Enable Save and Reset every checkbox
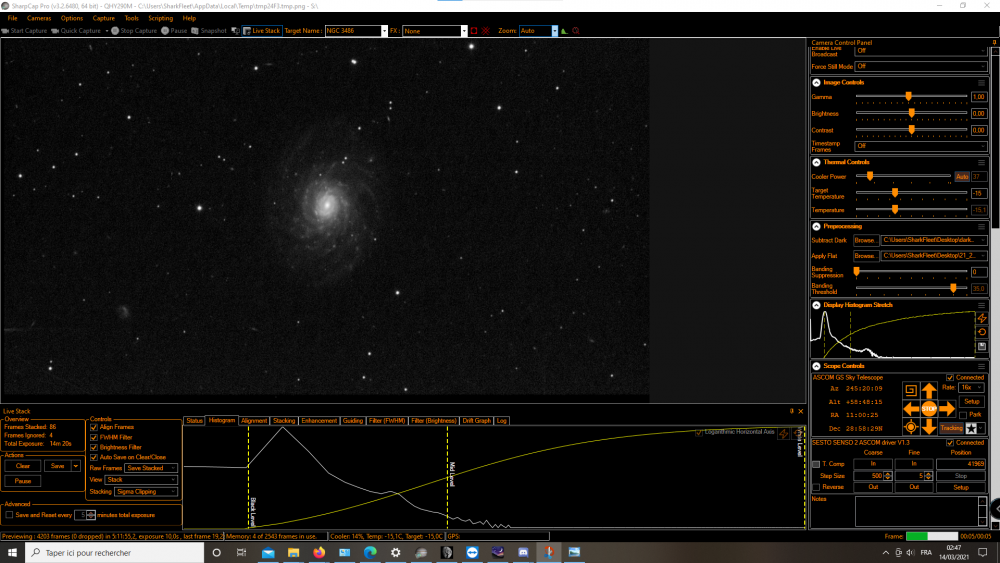The height and width of the screenshot is (563, 1000). [9, 515]
